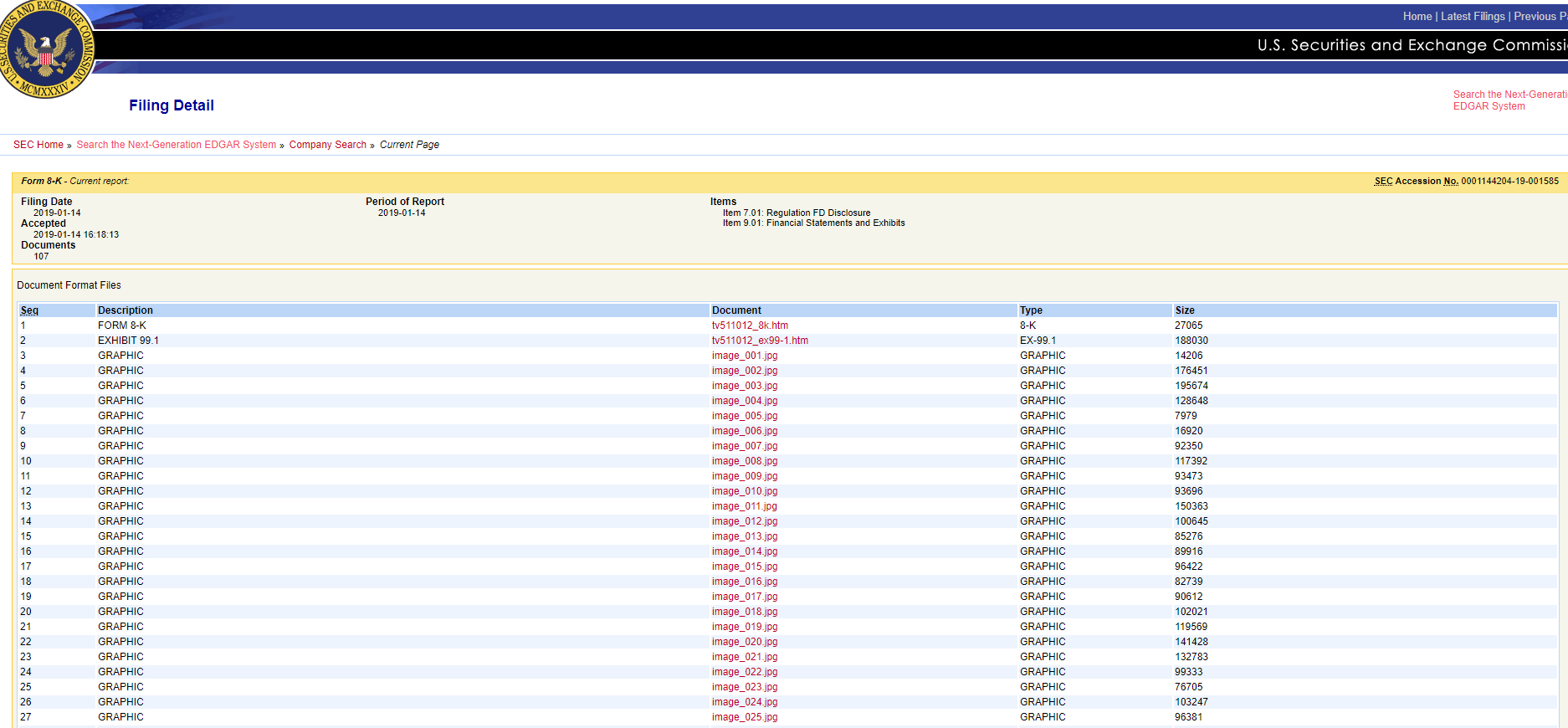Open image_009.jpg file

(745, 476)
